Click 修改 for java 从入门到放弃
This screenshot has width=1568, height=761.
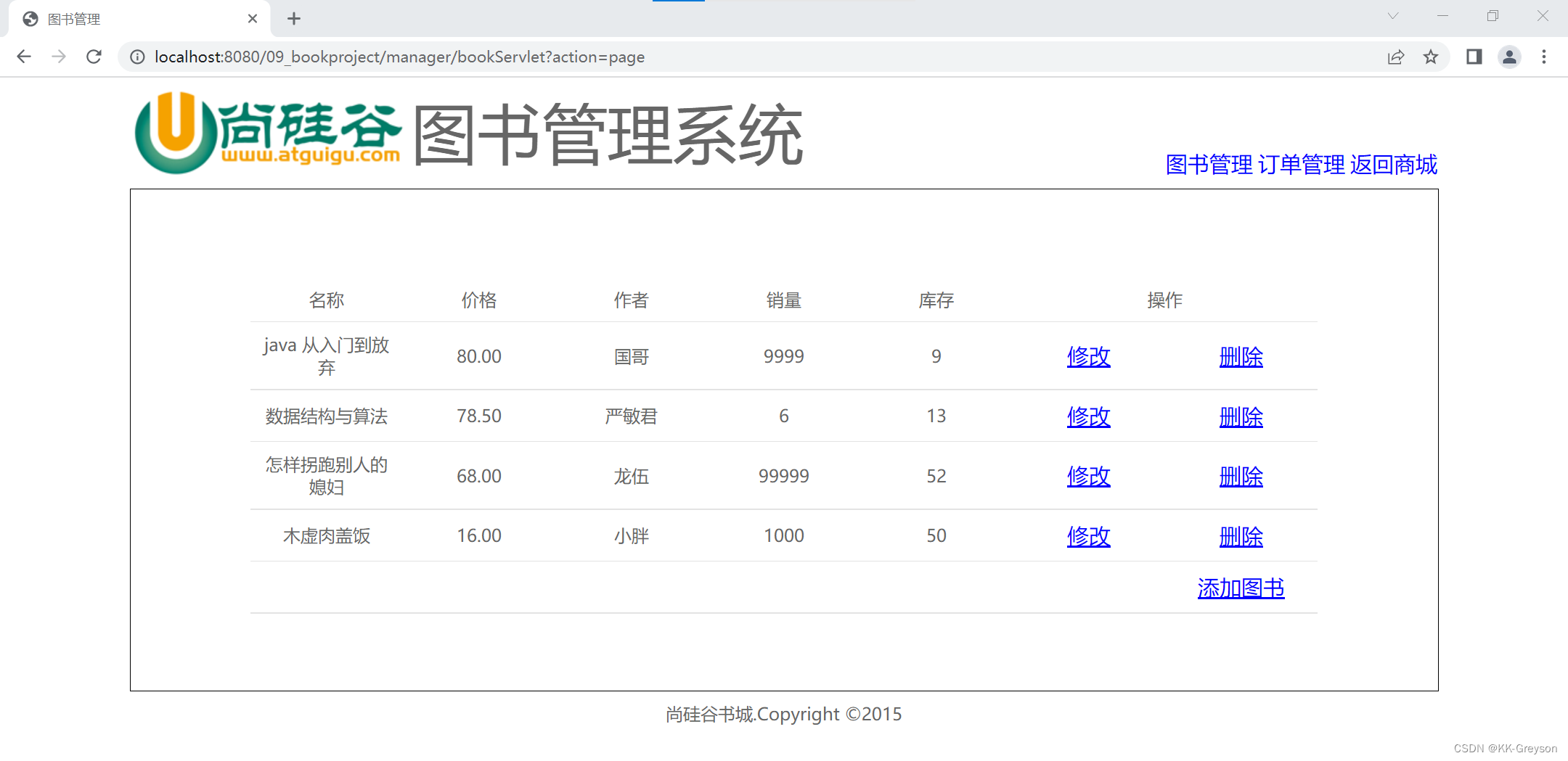click(1089, 356)
